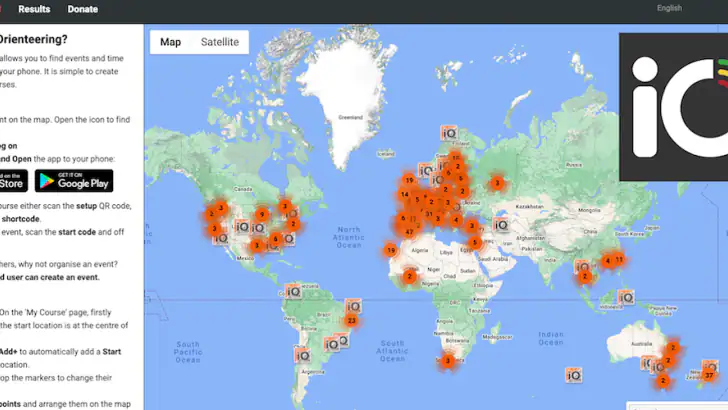Open the cluster 4 marker beside cluster 11
728x410 pixels.
tap(607, 261)
